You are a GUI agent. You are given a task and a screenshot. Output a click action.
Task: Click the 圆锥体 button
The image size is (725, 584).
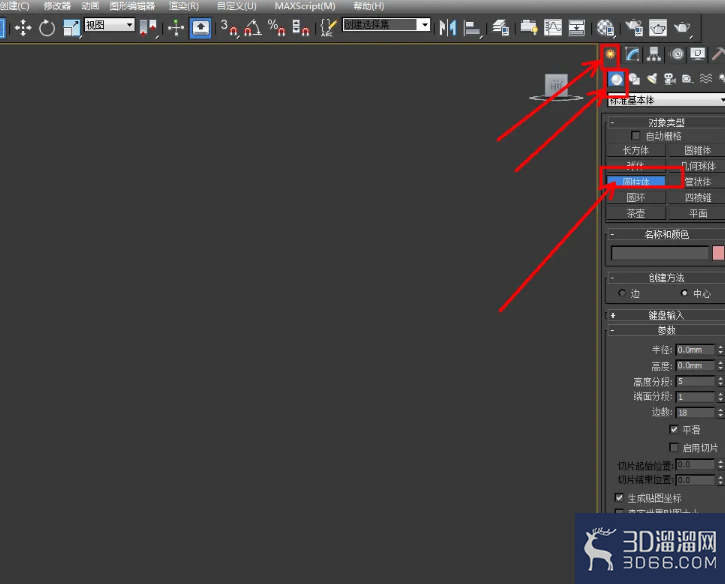click(x=697, y=150)
